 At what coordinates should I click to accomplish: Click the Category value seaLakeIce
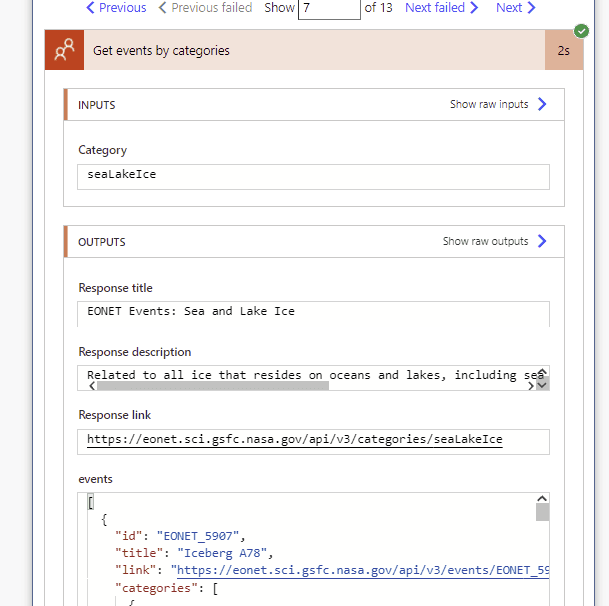122,174
